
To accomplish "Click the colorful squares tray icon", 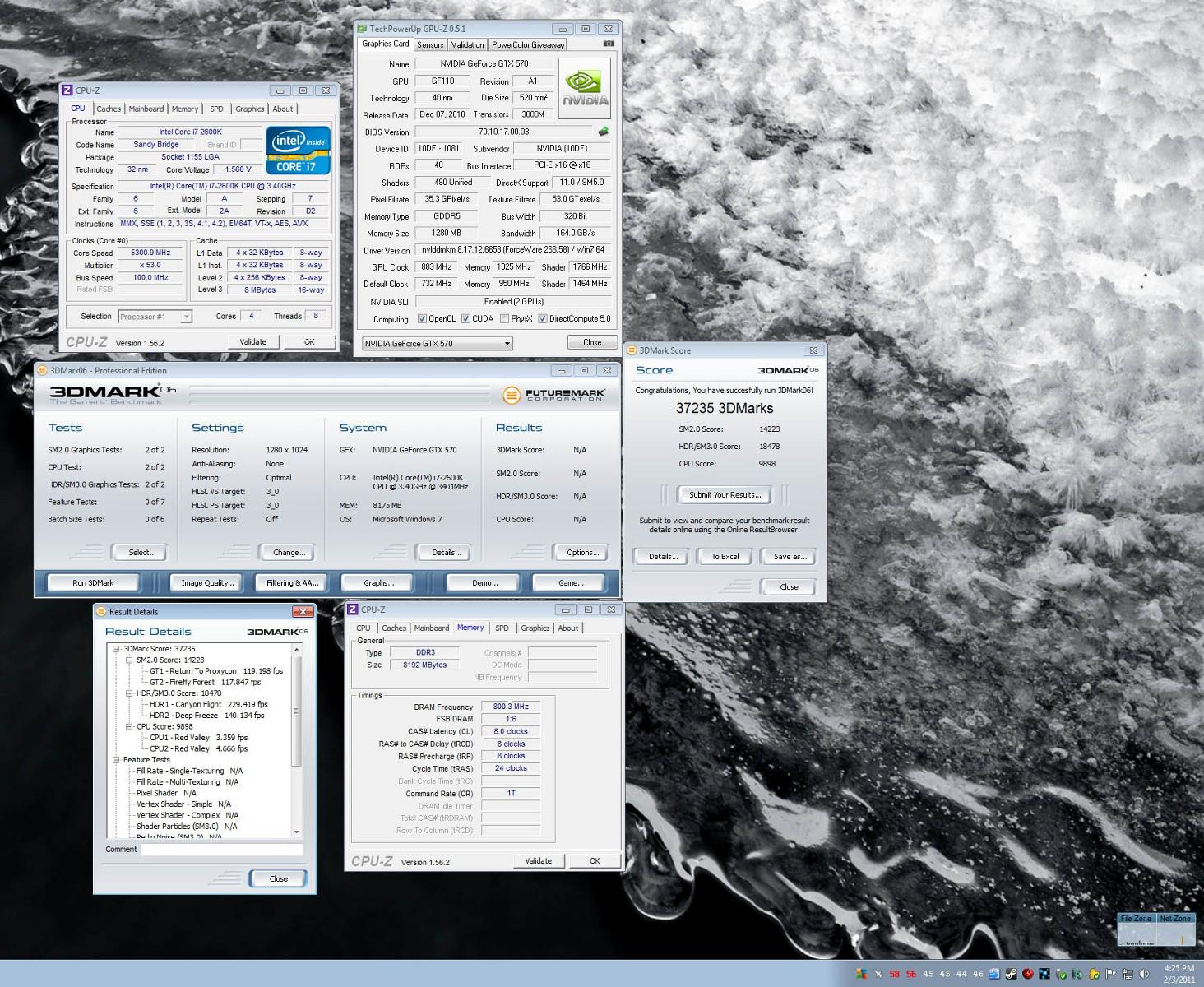I will [x=861, y=974].
